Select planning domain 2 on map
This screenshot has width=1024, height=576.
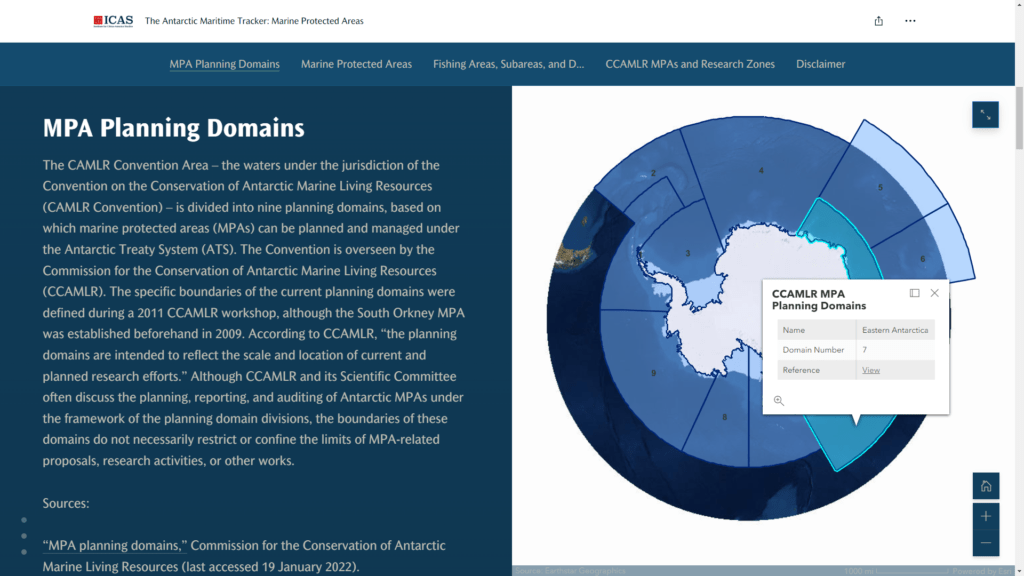[x=653, y=173]
